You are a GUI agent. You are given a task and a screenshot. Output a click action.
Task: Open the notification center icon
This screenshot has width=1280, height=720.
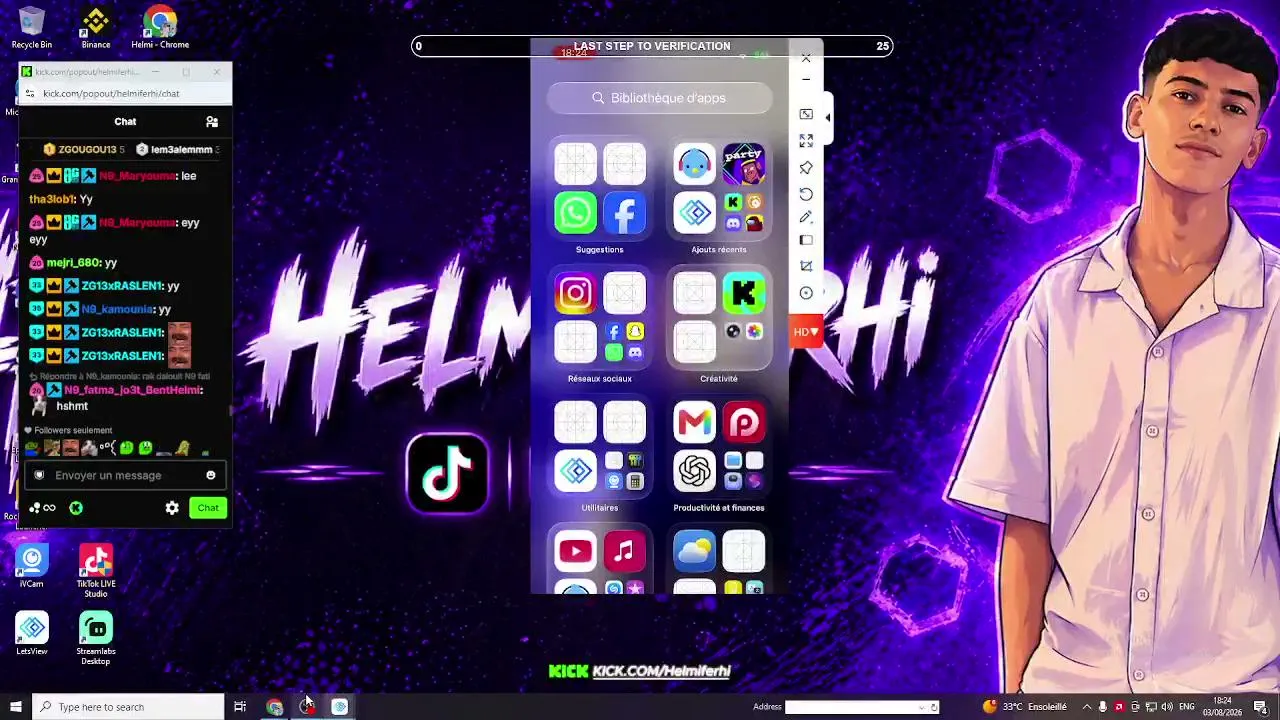coord(1260,707)
